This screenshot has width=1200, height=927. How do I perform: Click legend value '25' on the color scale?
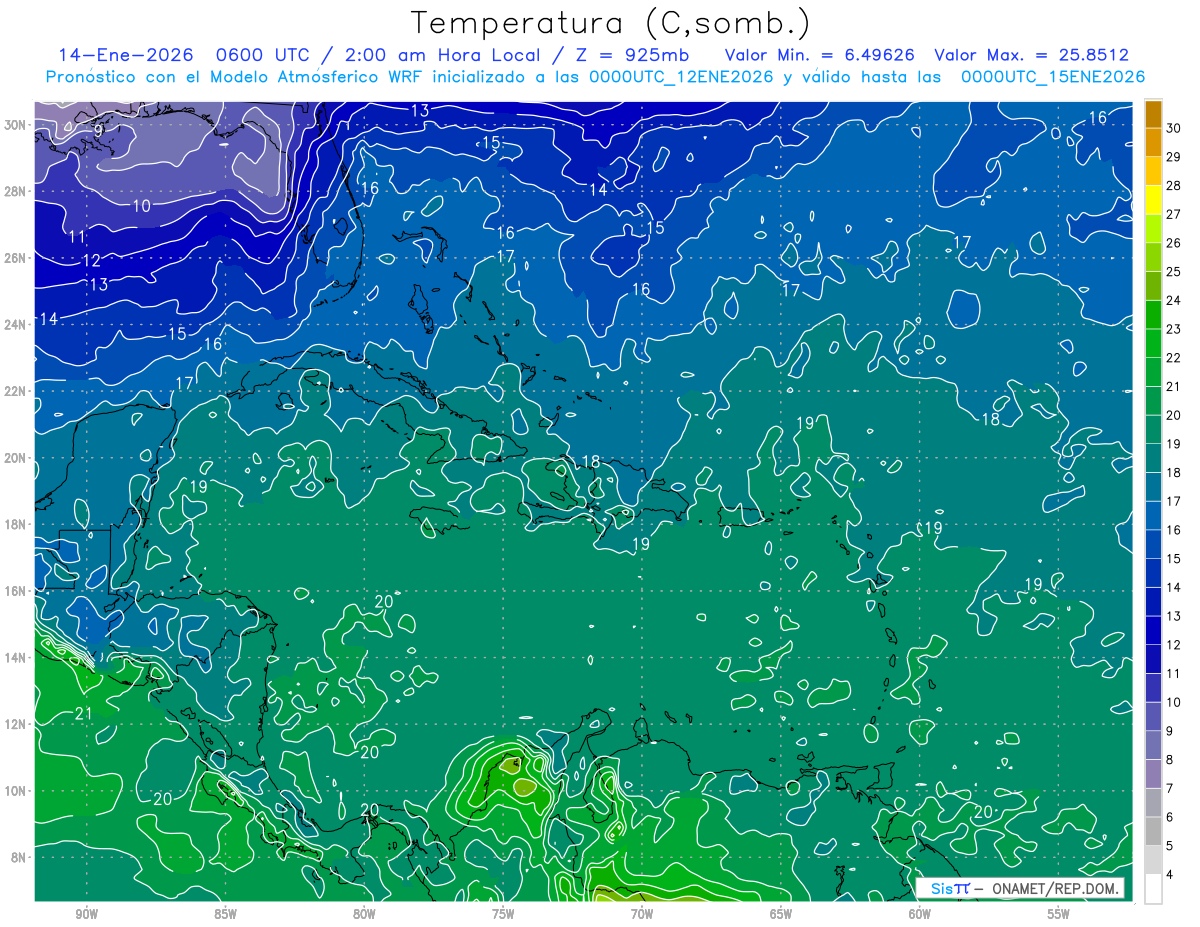click(x=1173, y=272)
